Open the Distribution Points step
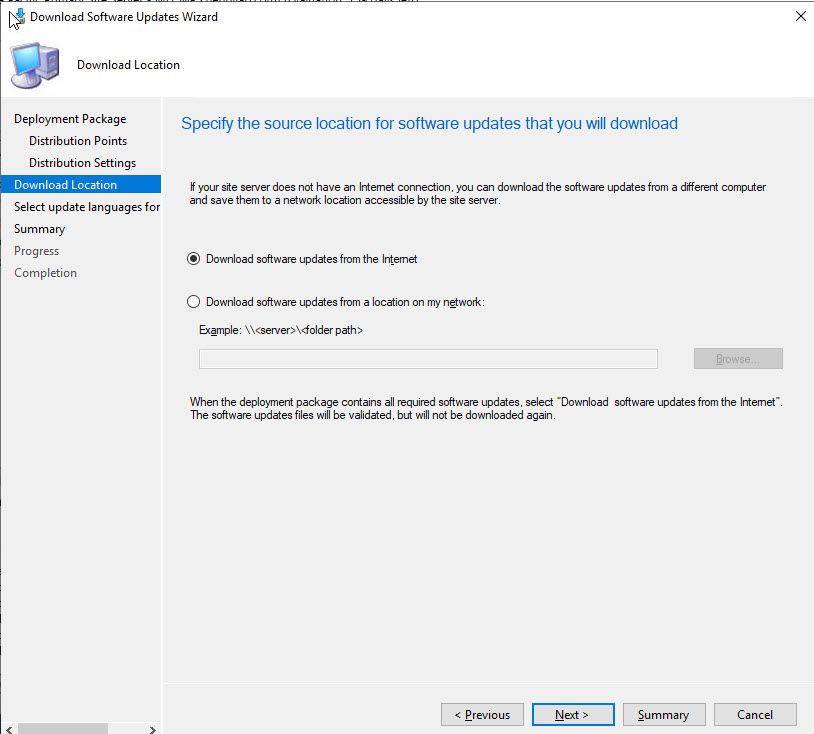This screenshot has height=734, width=814. (78, 141)
